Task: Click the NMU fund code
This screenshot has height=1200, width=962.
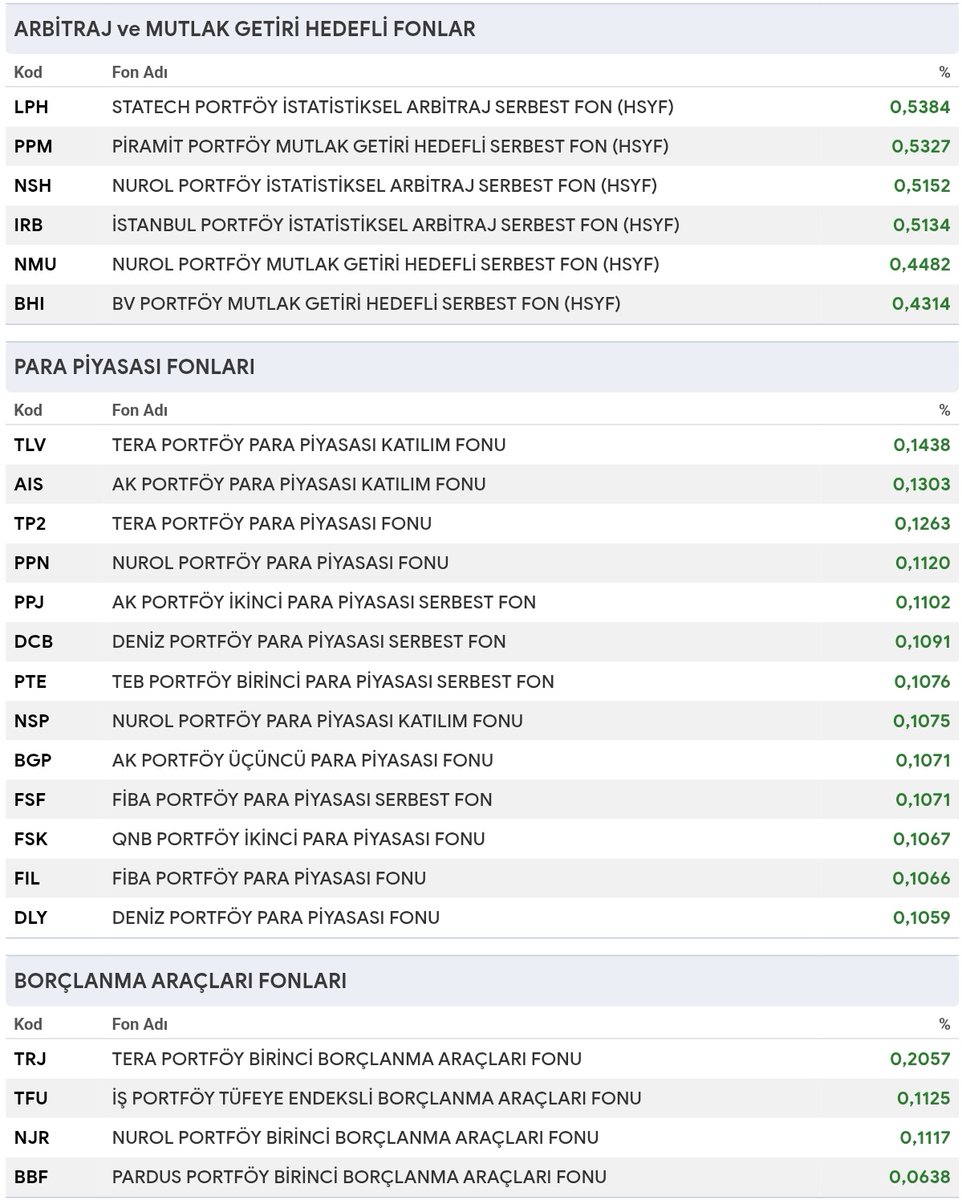Action: click(x=36, y=264)
